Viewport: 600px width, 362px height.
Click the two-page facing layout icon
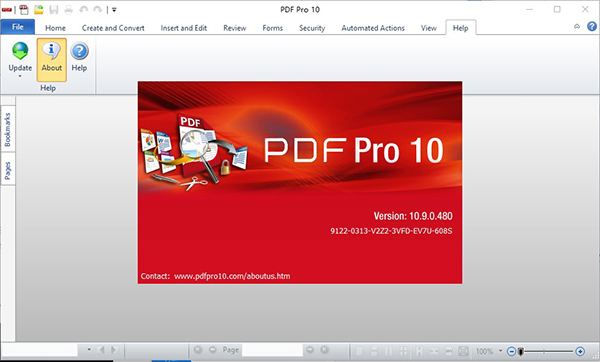pyautogui.click(x=388, y=351)
